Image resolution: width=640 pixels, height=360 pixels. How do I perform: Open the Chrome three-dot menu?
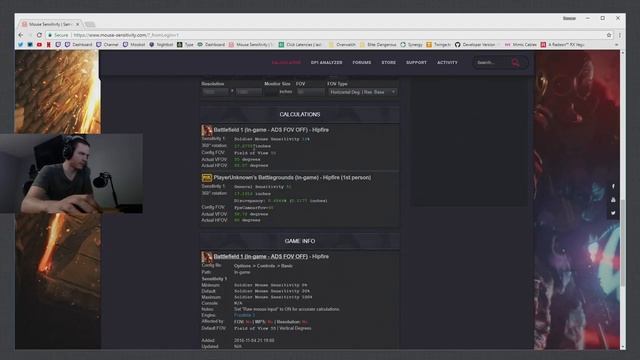[x=619, y=35]
